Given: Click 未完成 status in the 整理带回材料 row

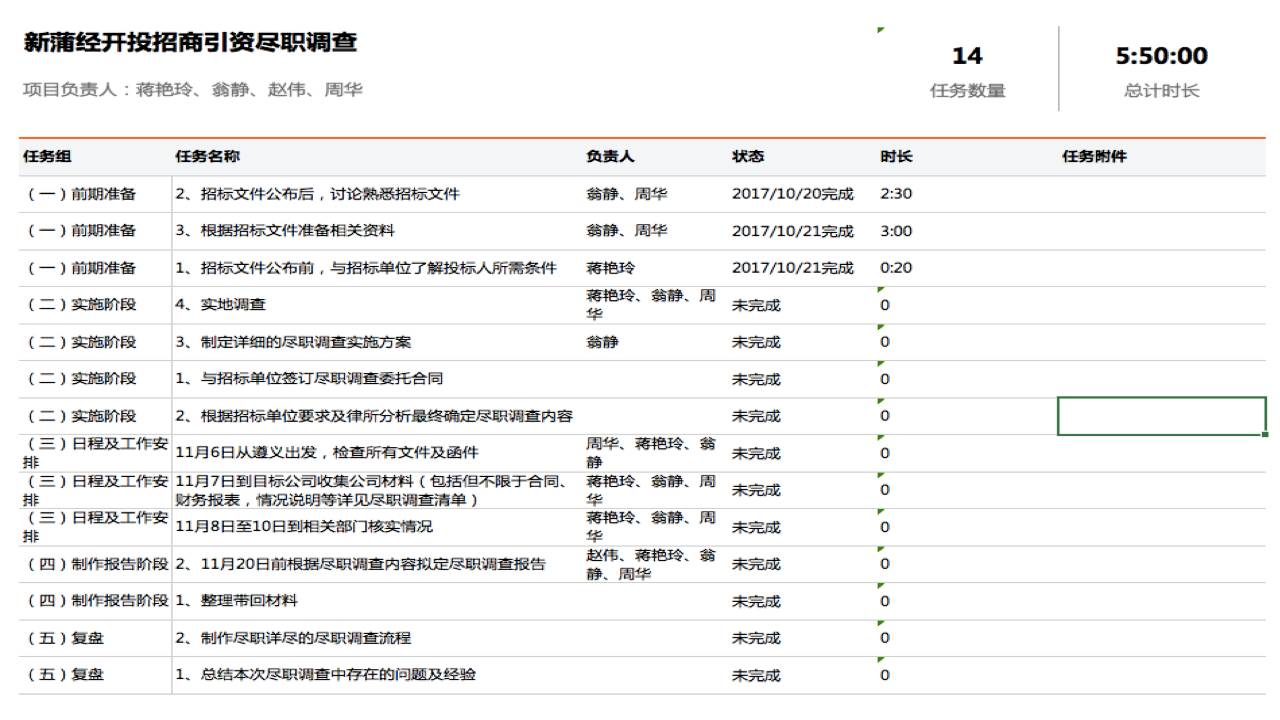Looking at the screenshot, I should pos(756,601).
